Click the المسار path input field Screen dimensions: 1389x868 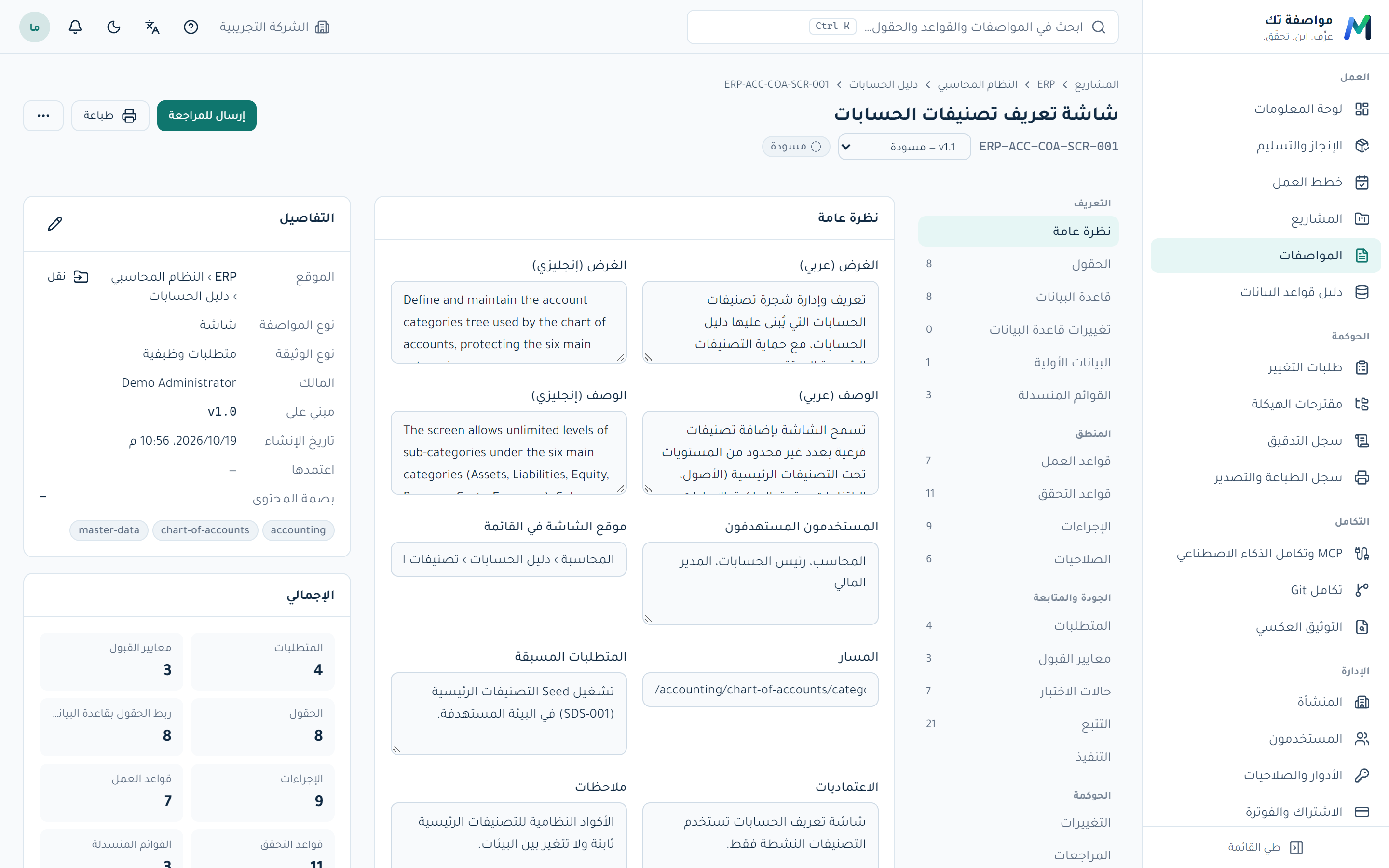pyautogui.click(x=760, y=690)
